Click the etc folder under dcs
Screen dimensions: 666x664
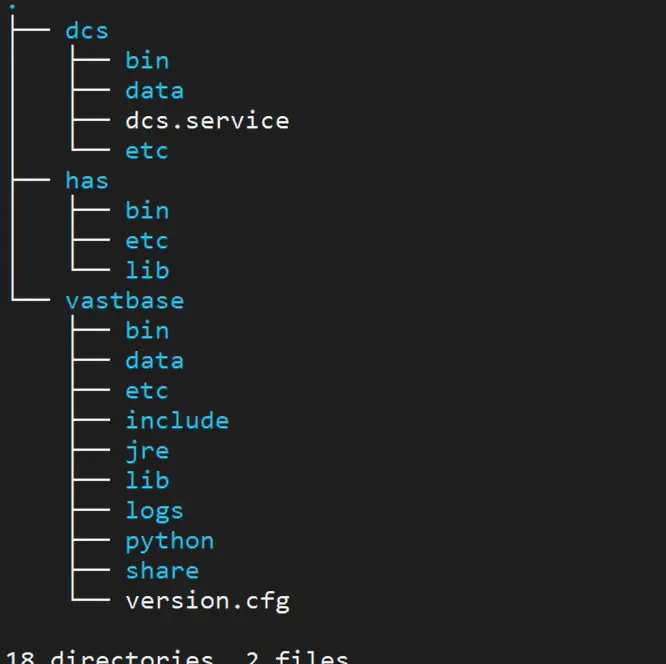tap(147, 150)
